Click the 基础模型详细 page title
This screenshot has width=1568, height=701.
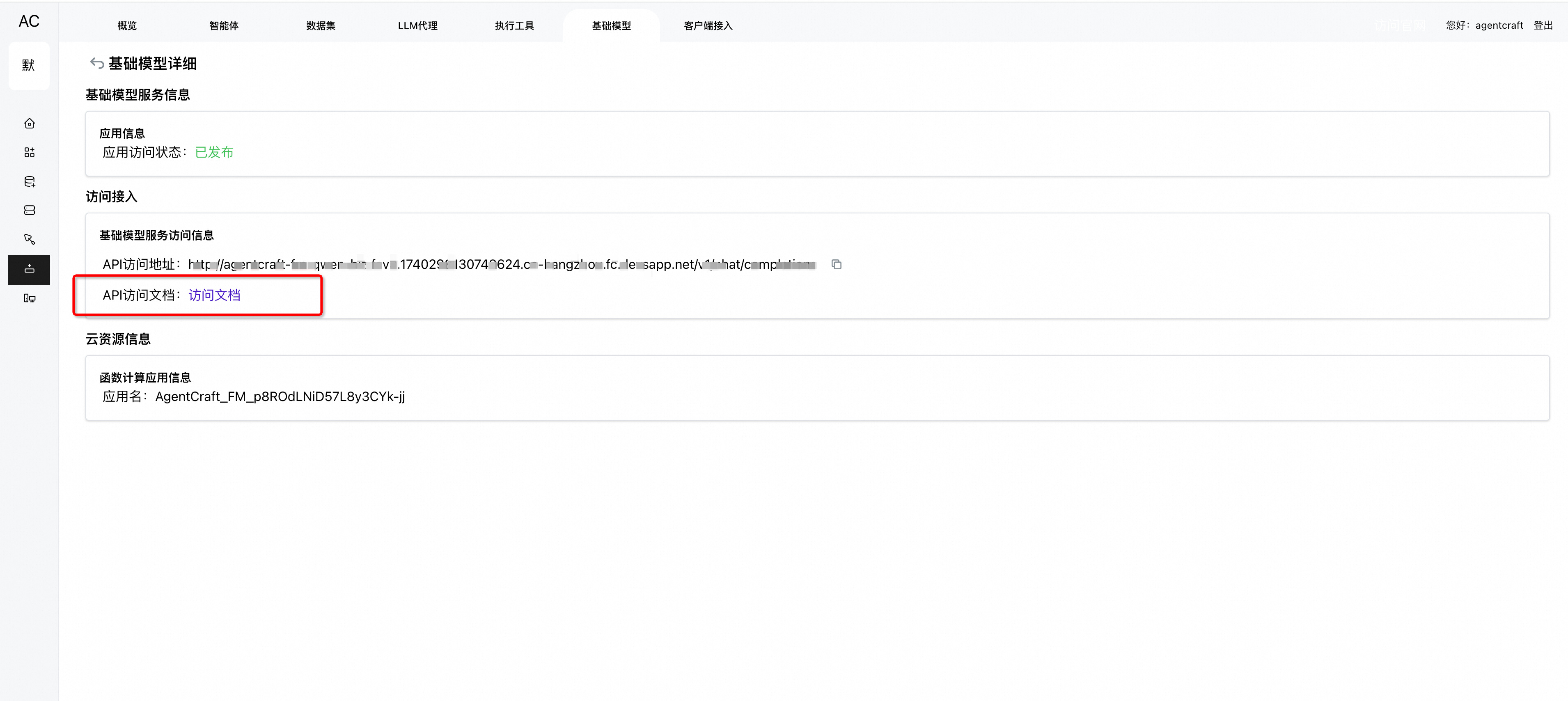click(153, 63)
